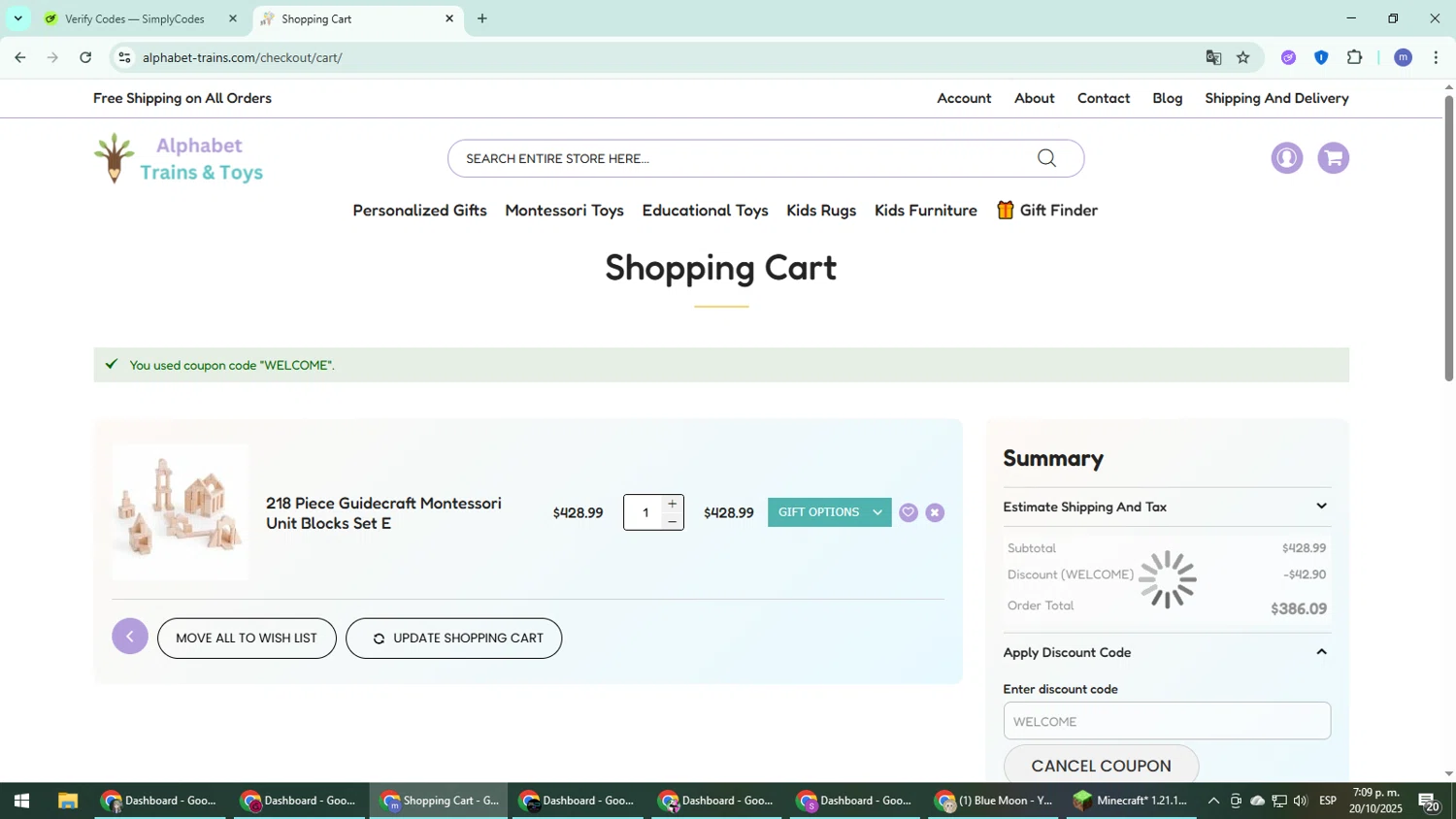Open Shipping And Delivery link
Image resolution: width=1456 pixels, height=819 pixels.
pyautogui.click(x=1276, y=98)
